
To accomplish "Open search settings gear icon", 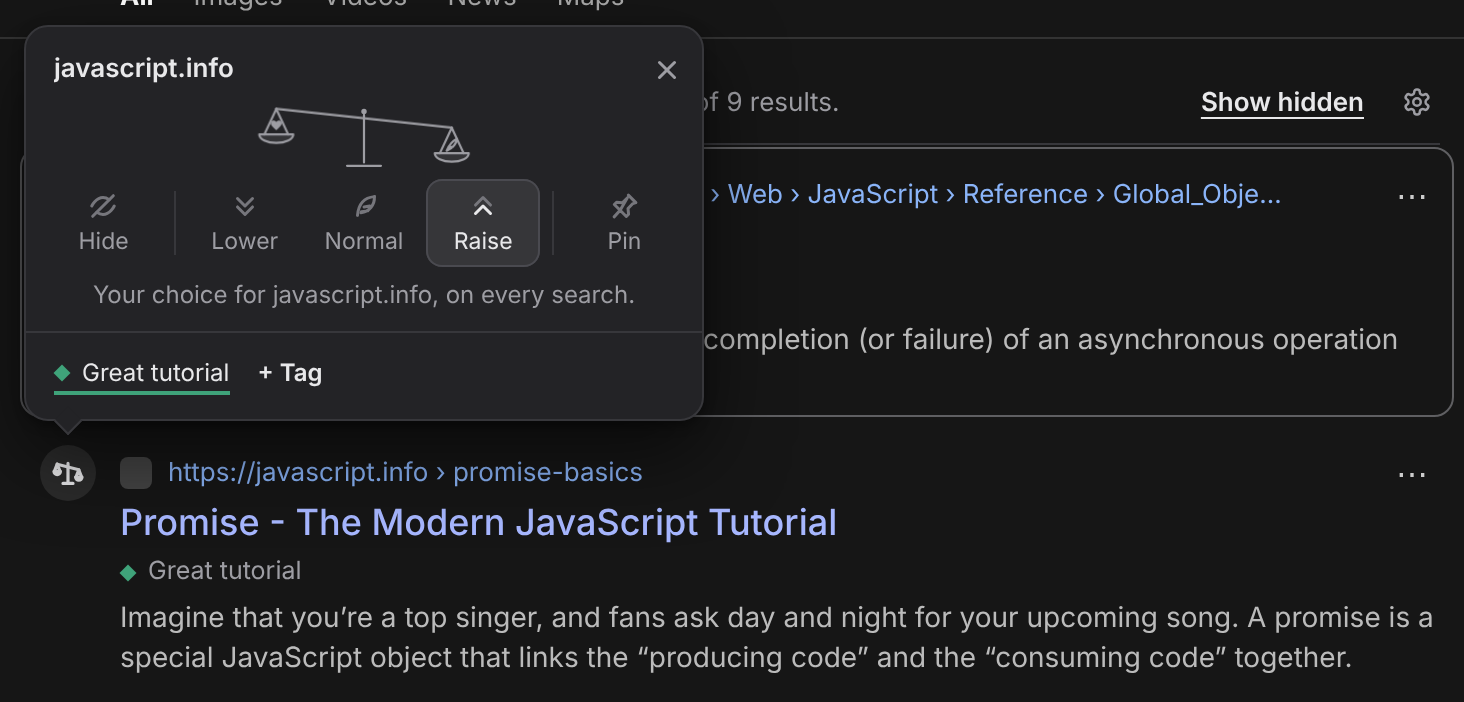I will (1417, 102).
